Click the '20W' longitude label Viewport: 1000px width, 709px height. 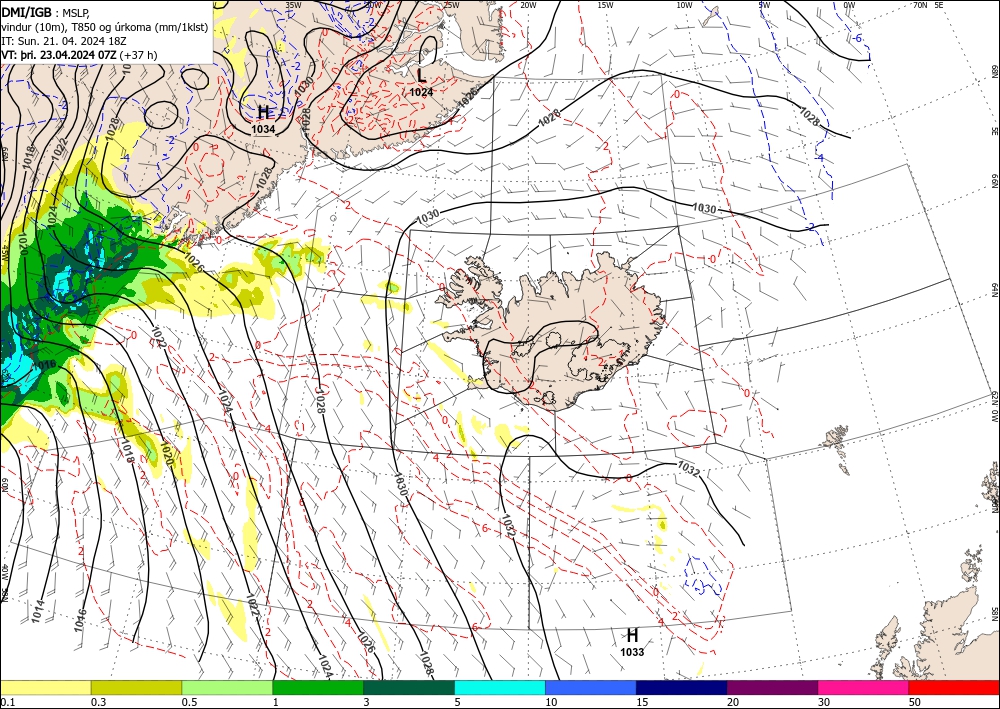pyautogui.click(x=527, y=5)
